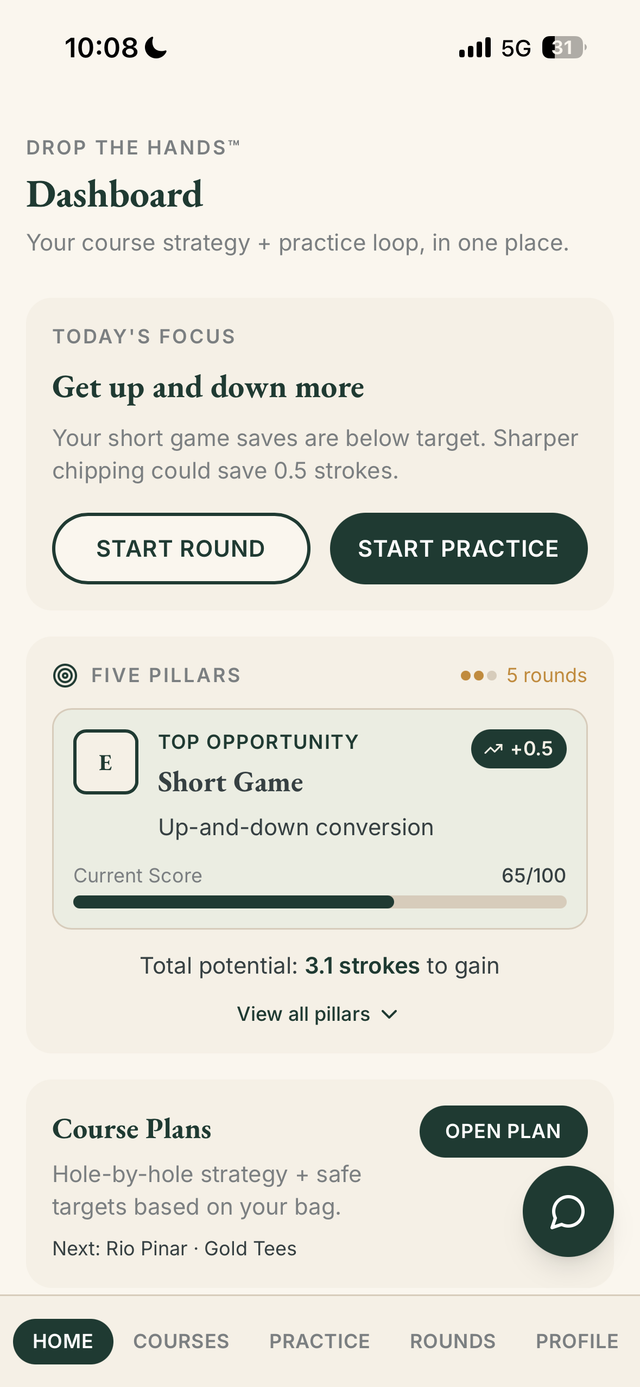Select the HOME tab
640x1387 pixels.
tap(63, 1341)
